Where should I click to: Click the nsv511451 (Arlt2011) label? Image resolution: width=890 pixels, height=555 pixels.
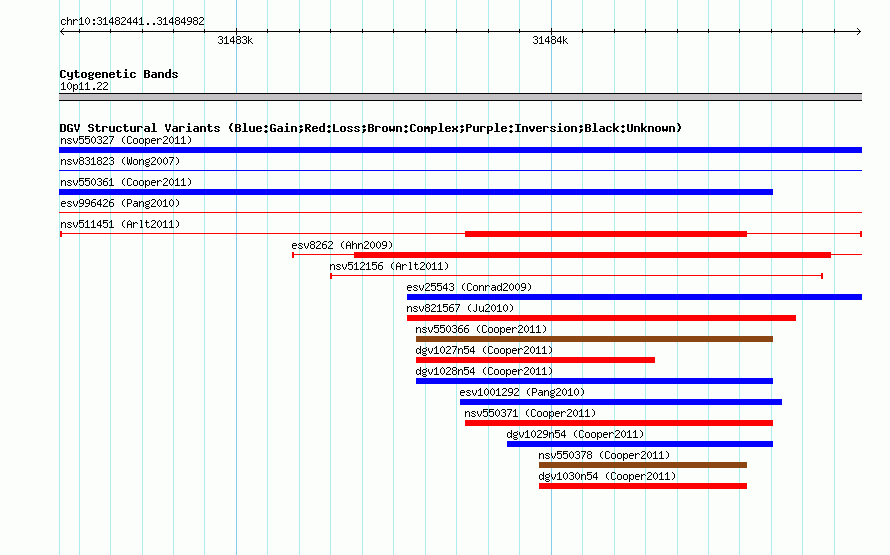120,224
